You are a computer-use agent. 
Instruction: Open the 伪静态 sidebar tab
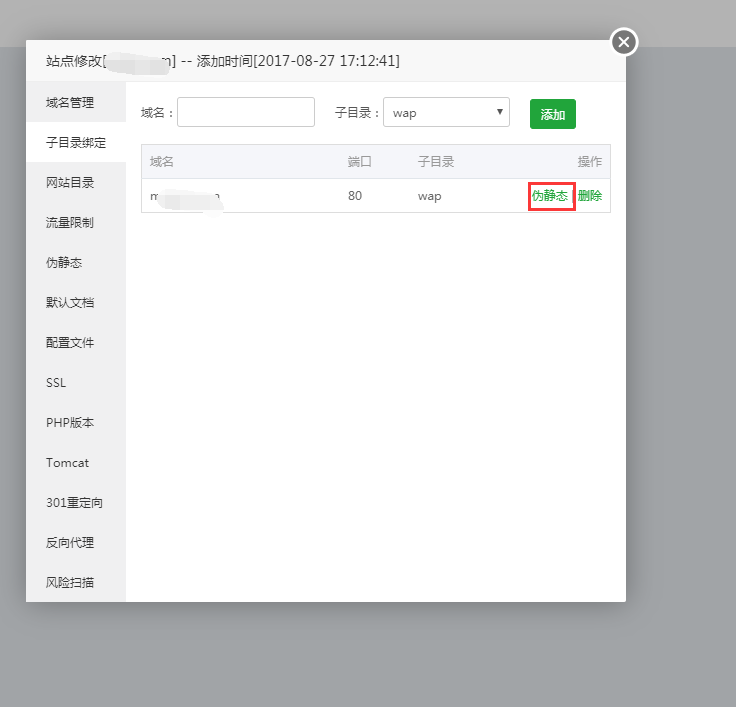pos(76,262)
